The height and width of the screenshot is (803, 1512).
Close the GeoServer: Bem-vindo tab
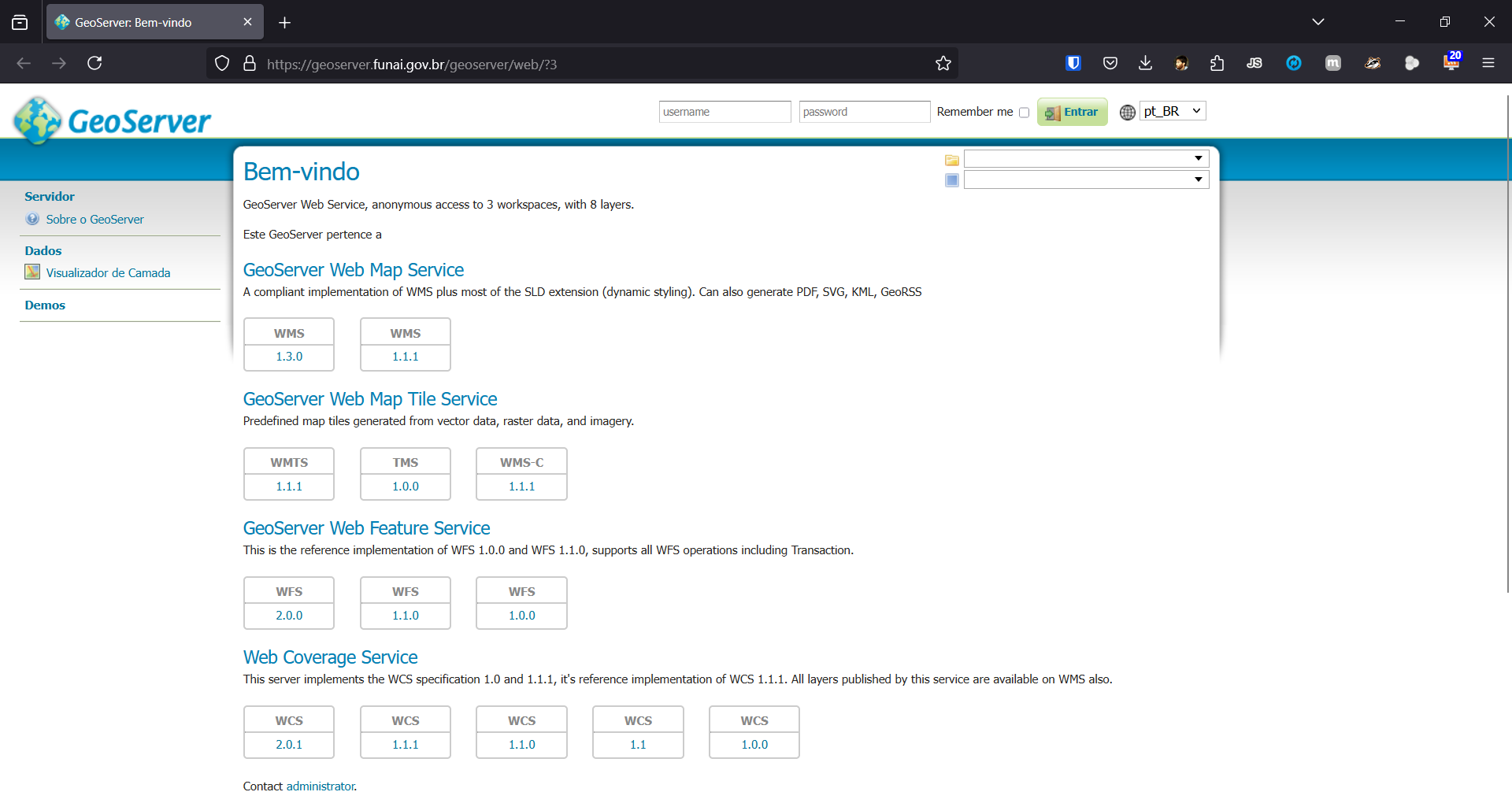(x=247, y=22)
